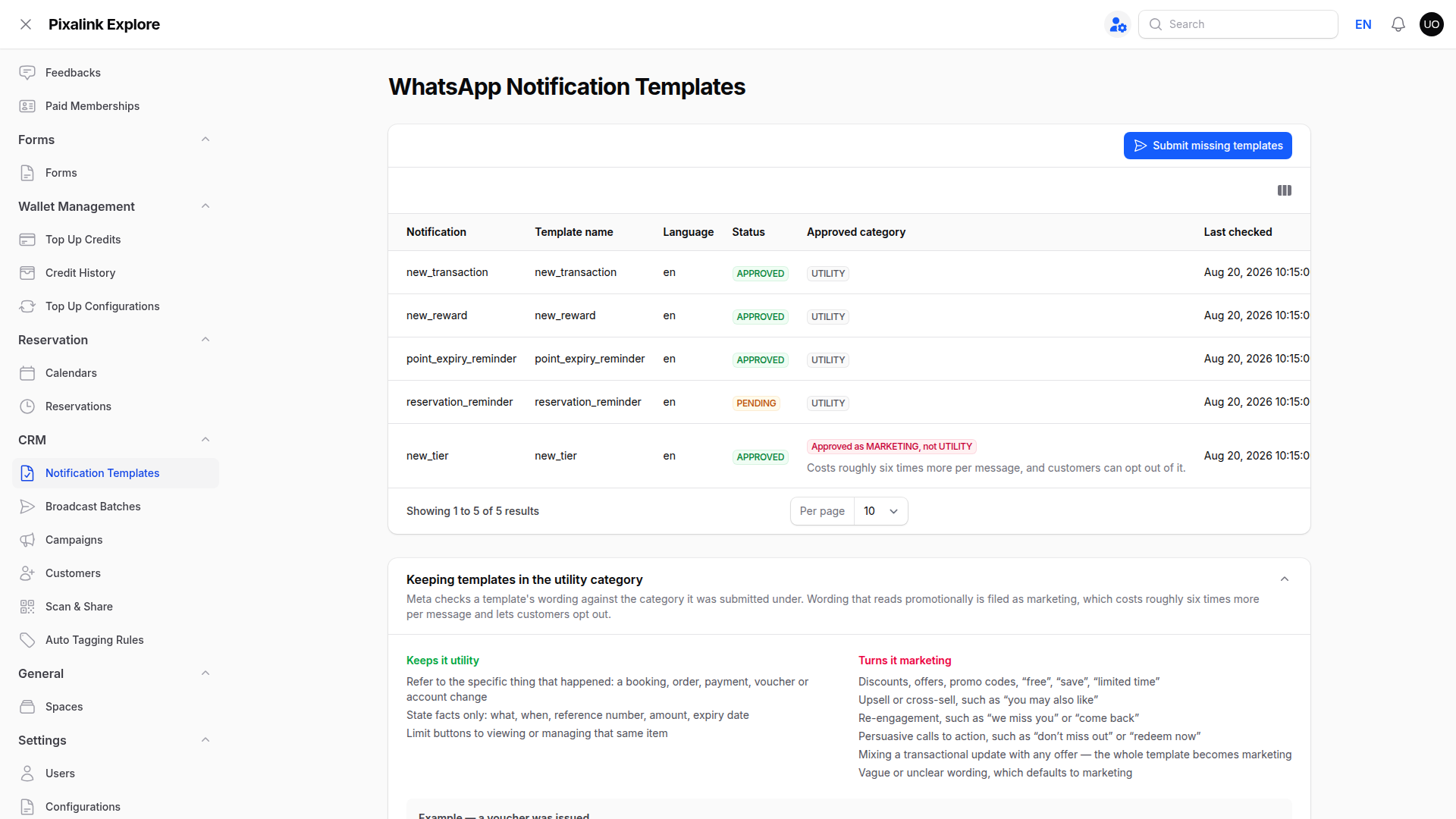Click the PENDING status badge

coord(756,403)
